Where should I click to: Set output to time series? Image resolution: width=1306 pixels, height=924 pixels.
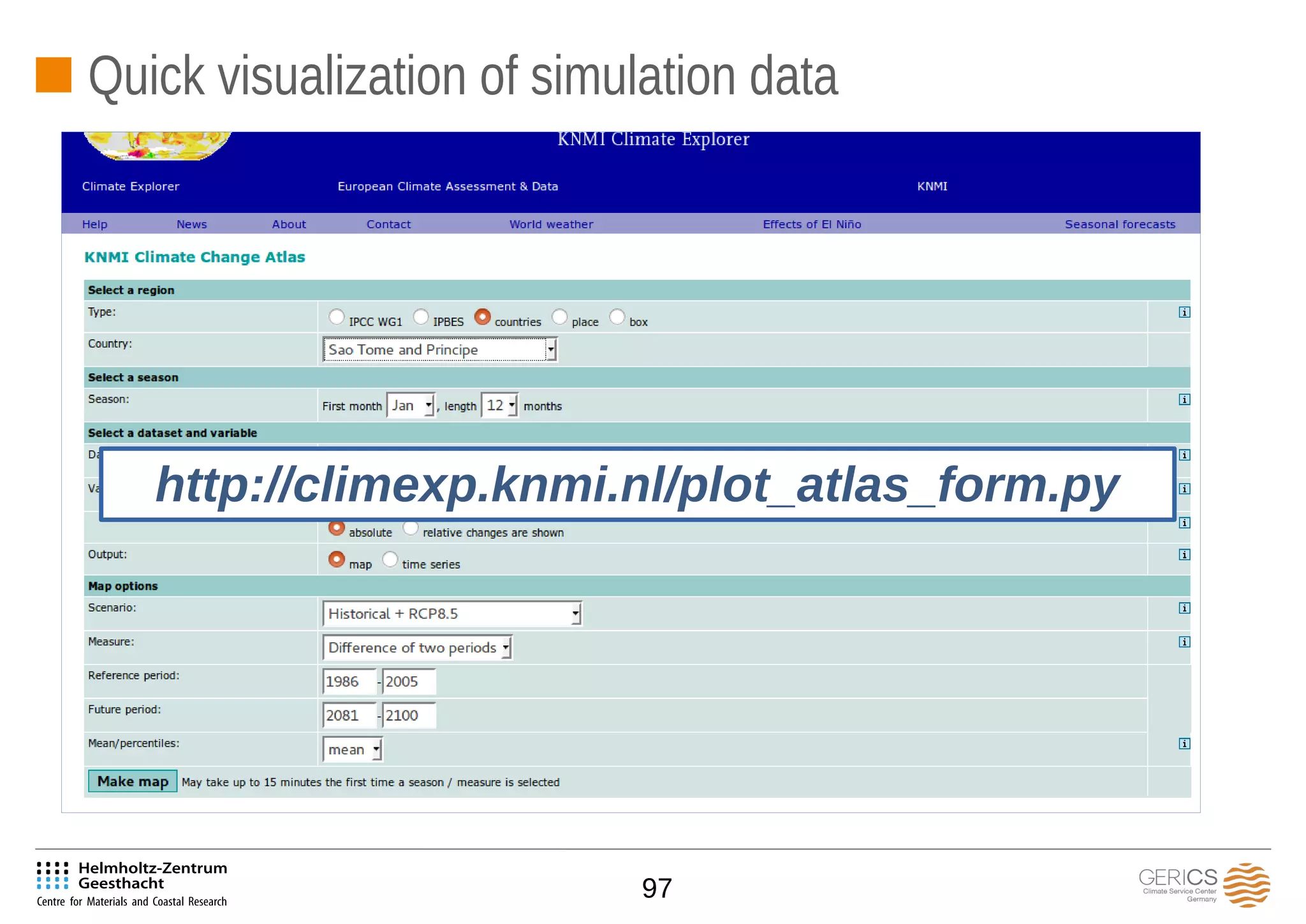[x=390, y=559]
